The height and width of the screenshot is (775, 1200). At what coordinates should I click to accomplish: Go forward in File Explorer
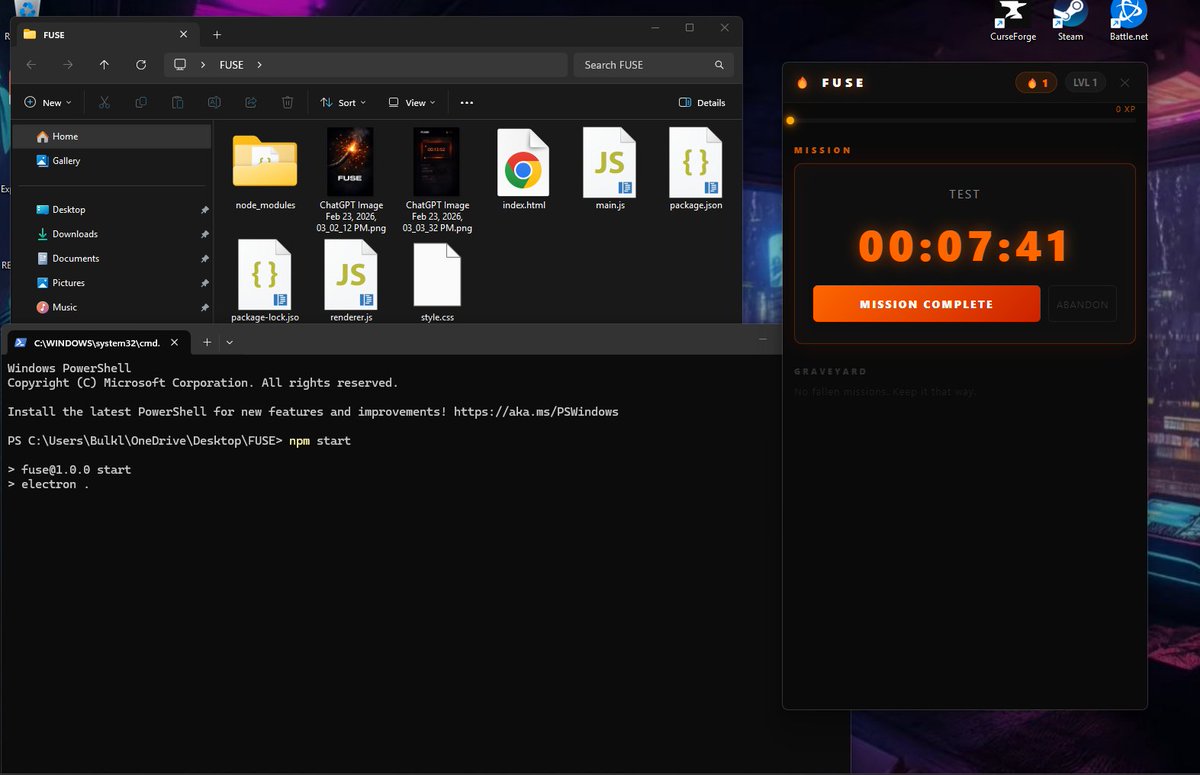click(x=67, y=65)
